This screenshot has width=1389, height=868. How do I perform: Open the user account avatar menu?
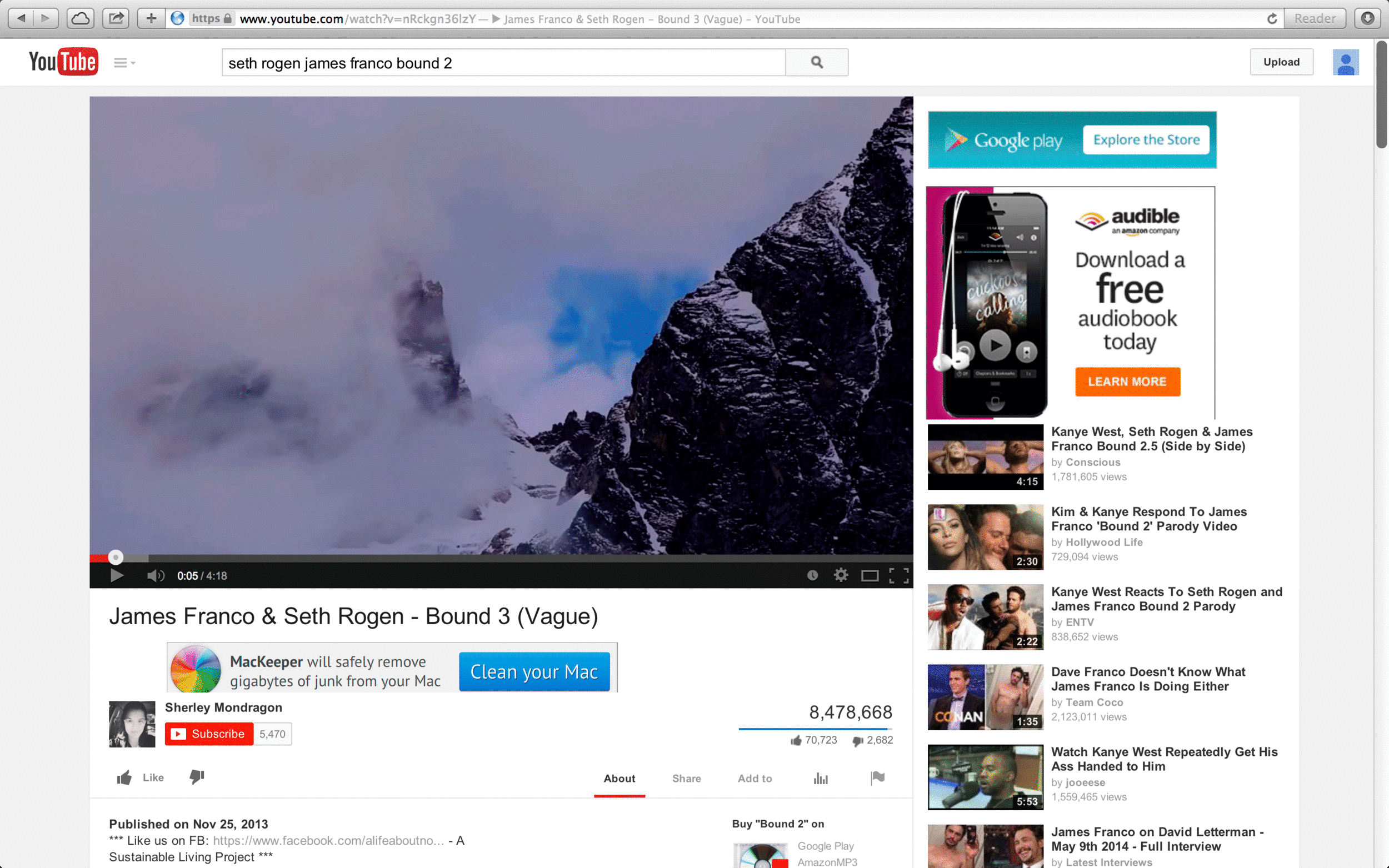tap(1345, 62)
